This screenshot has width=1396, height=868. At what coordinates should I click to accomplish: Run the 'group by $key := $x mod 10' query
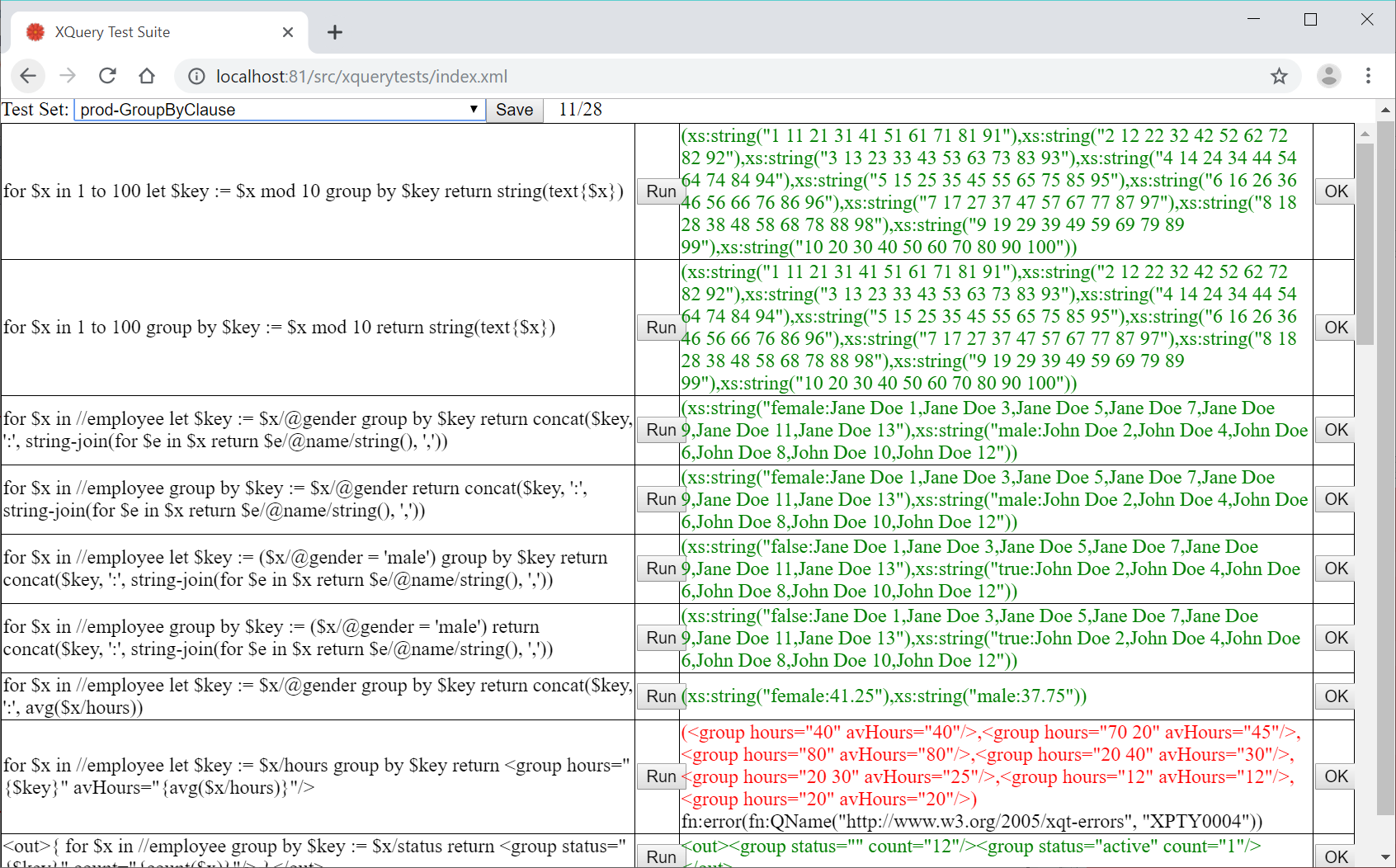660,328
